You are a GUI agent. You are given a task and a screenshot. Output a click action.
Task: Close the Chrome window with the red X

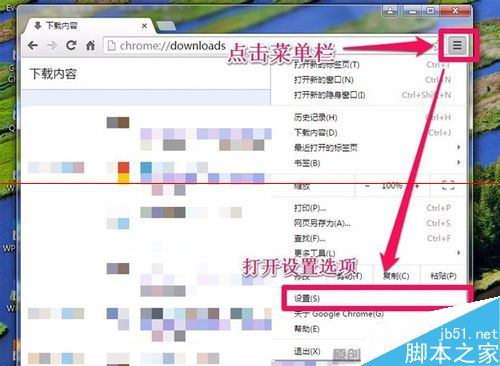[455, 11]
